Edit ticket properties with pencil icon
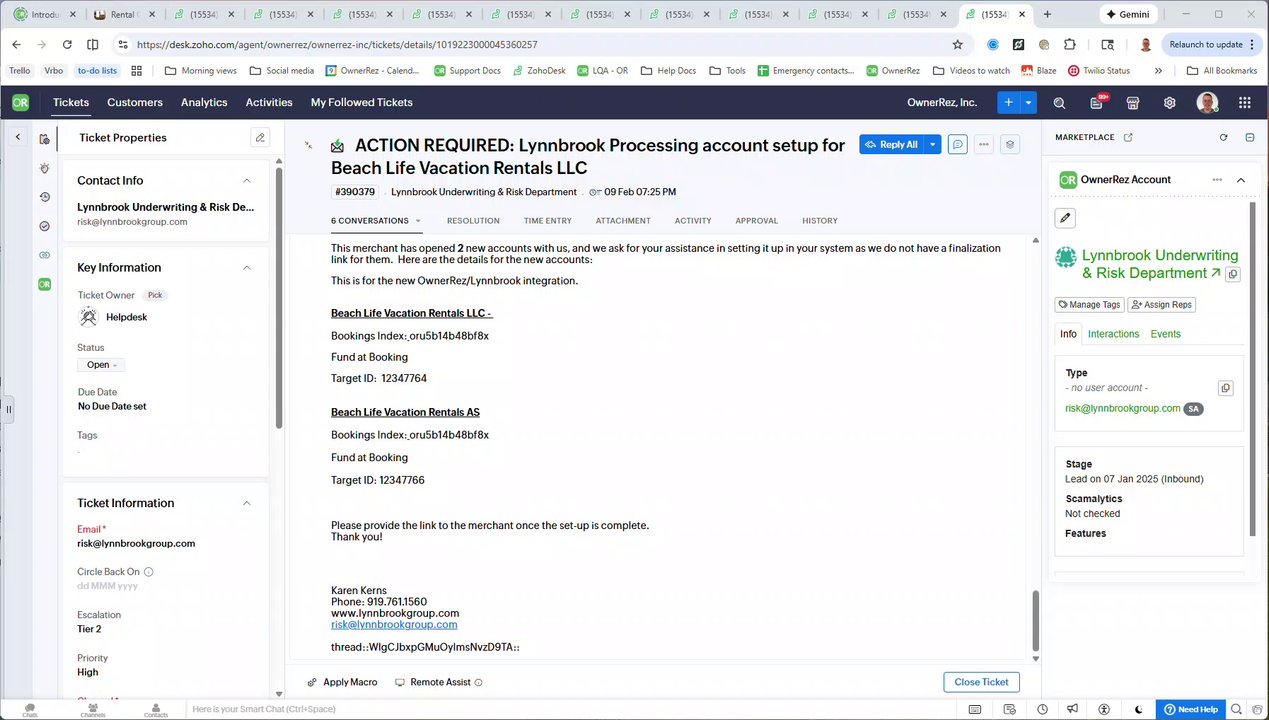The width and height of the screenshot is (1269, 720). (x=260, y=137)
